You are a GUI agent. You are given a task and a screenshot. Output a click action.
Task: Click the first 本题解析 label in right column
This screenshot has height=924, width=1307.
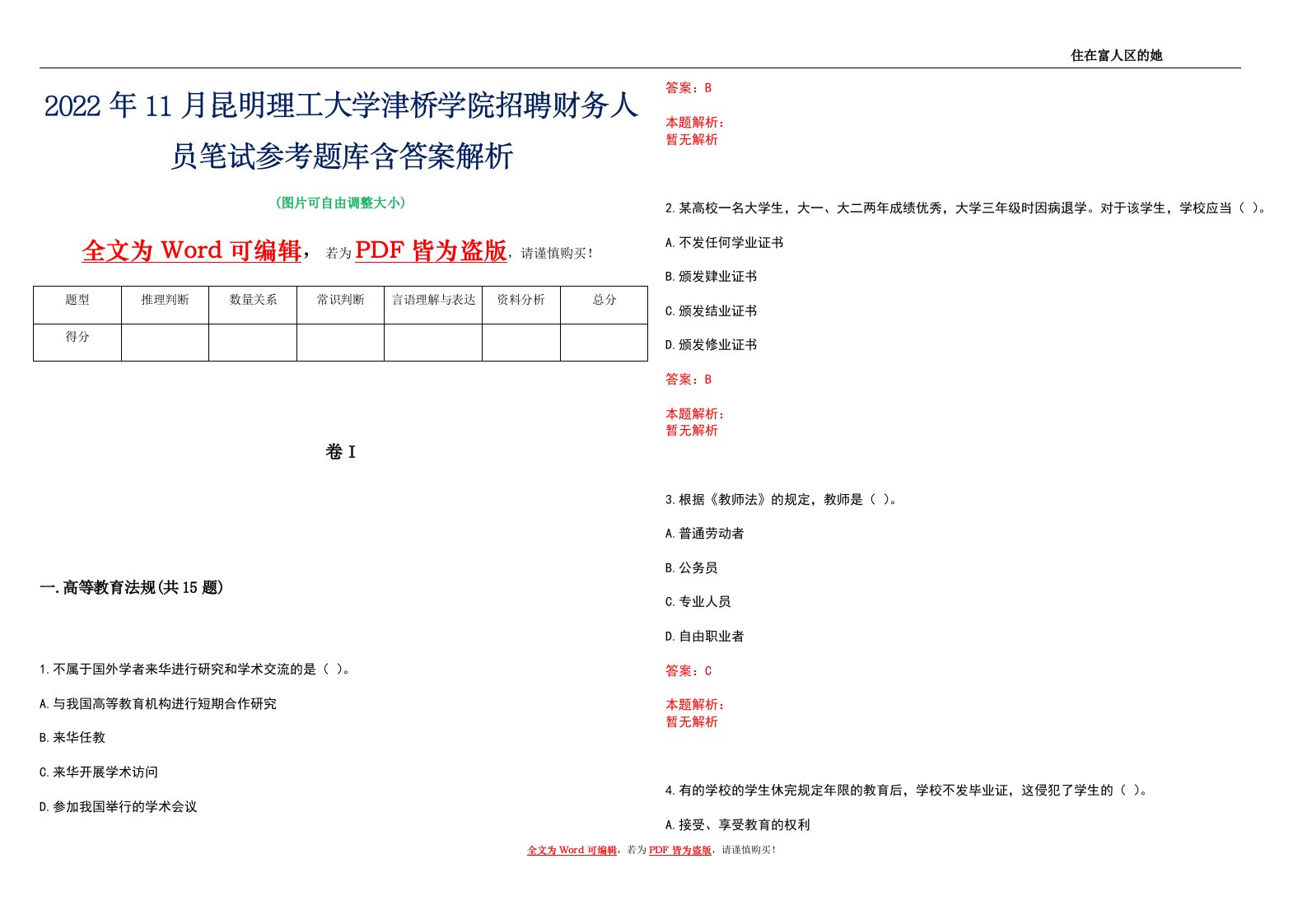pos(695,123)
